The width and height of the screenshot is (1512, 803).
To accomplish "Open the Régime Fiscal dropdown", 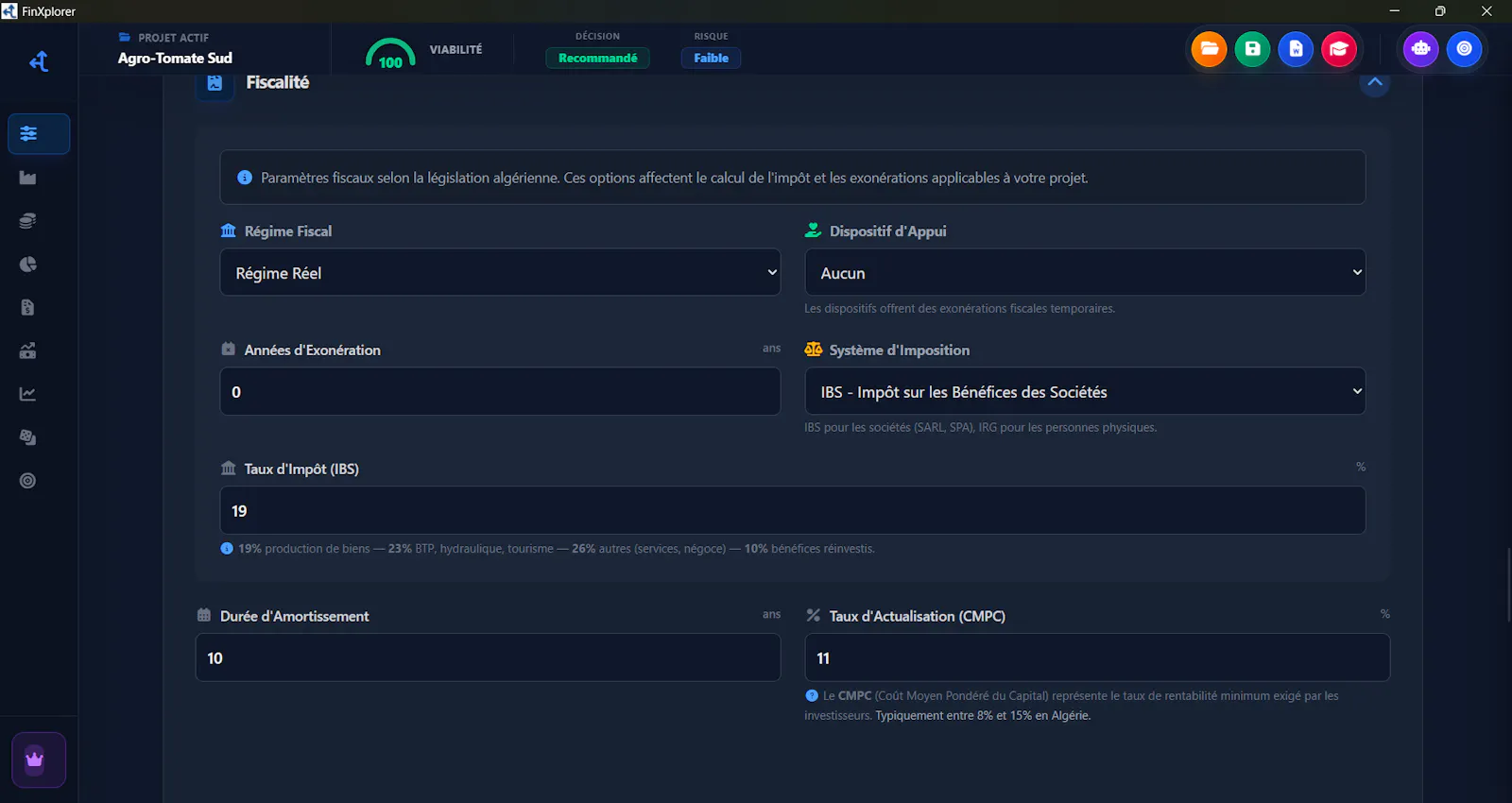I will tap(500, 272).
